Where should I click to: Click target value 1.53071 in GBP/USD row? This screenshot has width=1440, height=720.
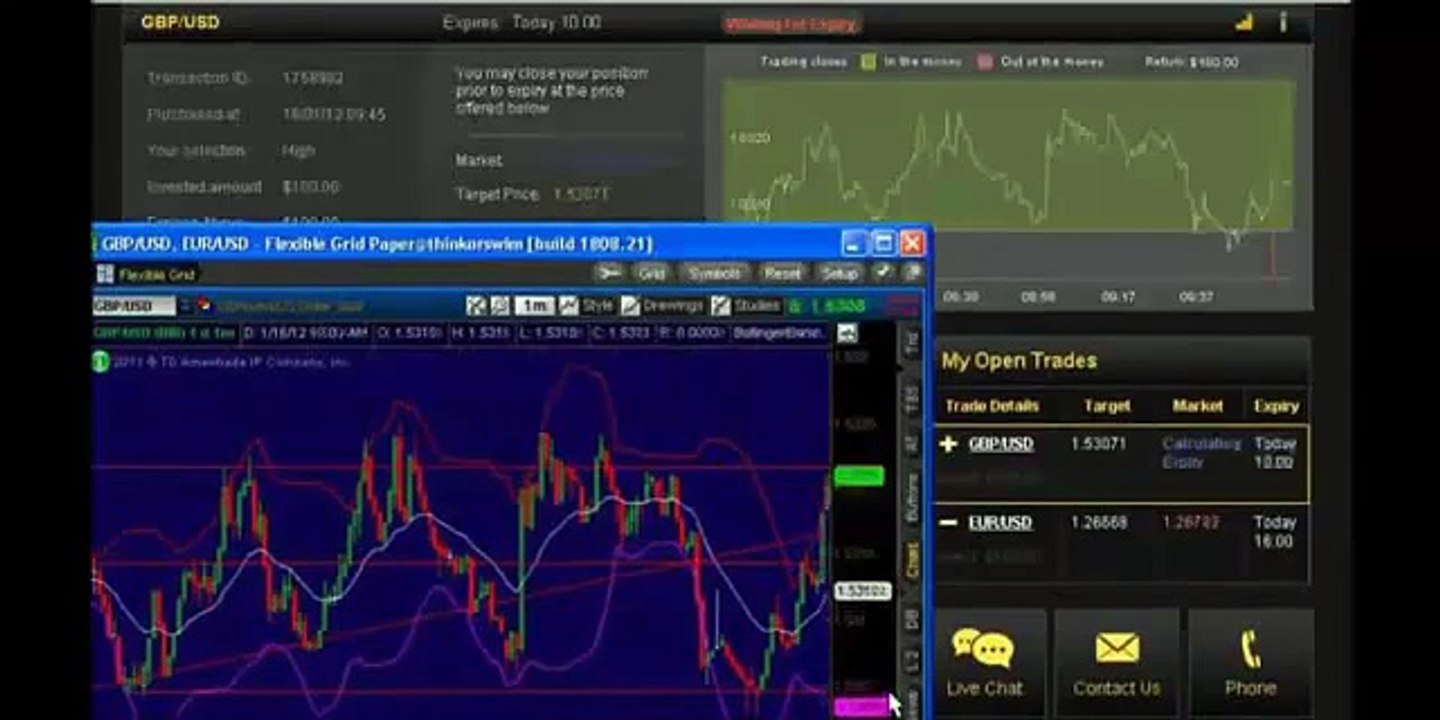(1098, 443)
